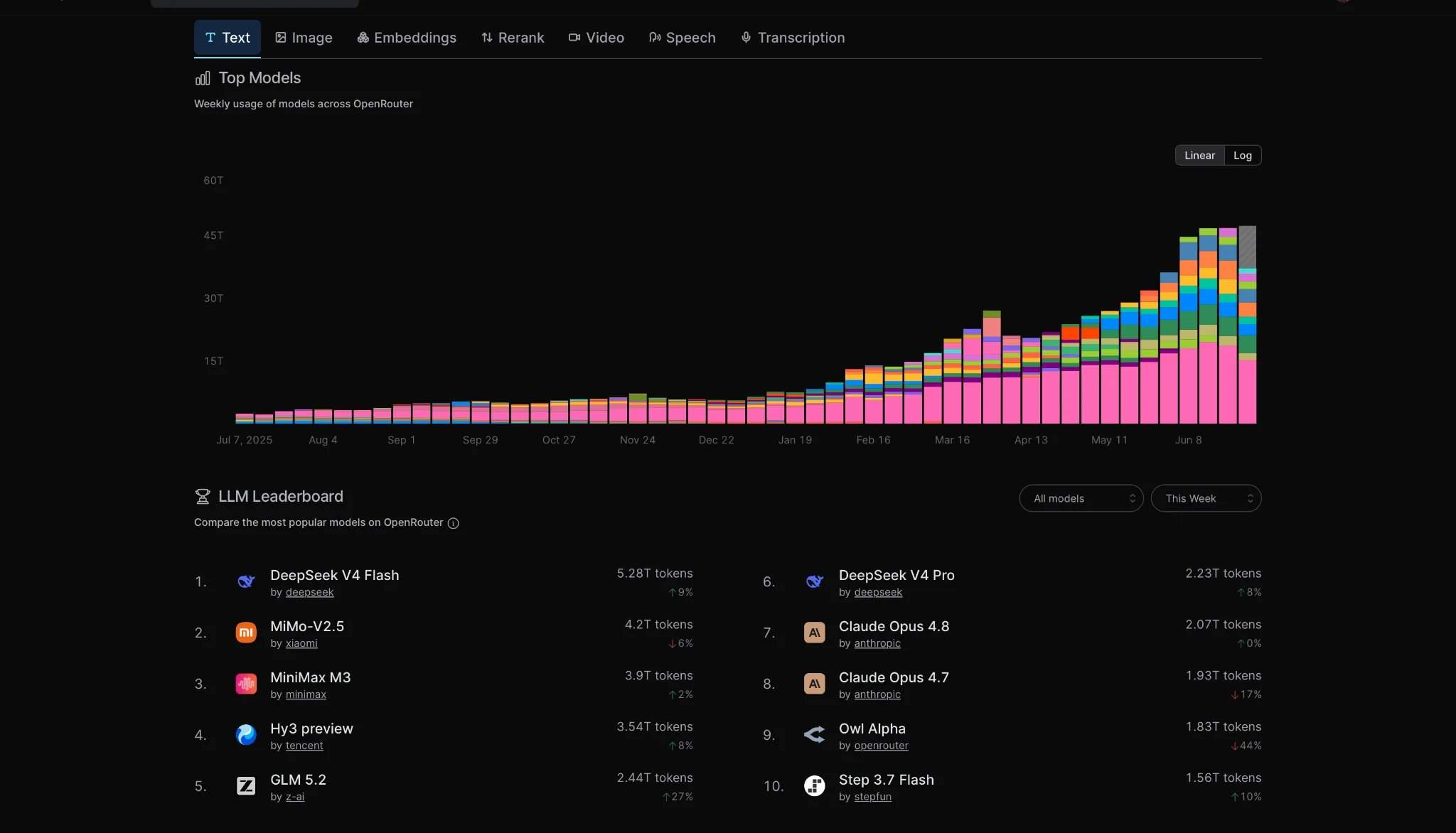This screenshot has width=1456, height=833.
Task: Open the This Week time dropdown
Action: [x=1206, y=498]
